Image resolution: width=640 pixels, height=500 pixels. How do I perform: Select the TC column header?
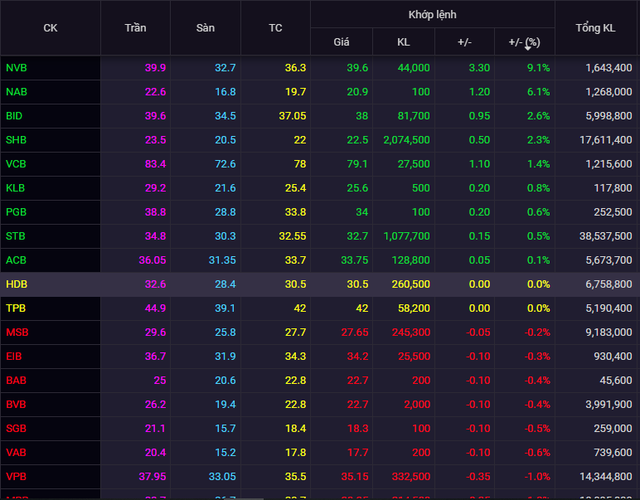275,28
